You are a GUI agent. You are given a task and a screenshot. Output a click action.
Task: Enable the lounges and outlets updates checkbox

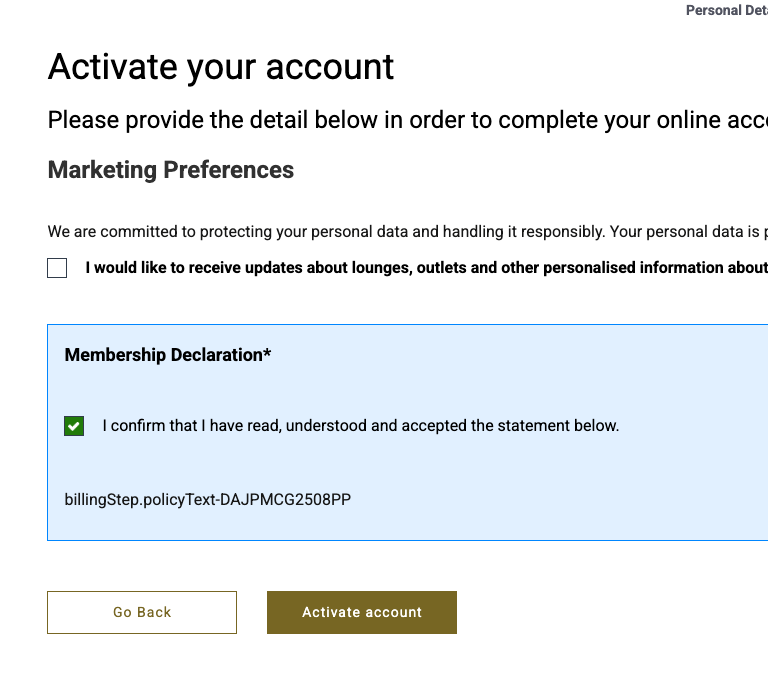click(x=57, y=268)
